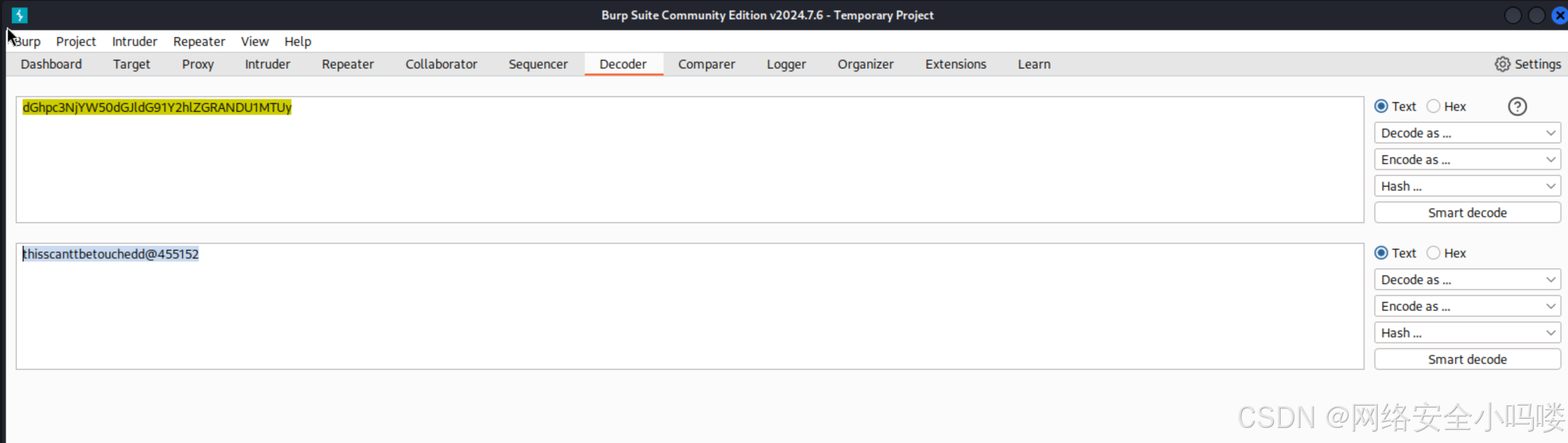
Task: Switch to the Proxy tab
Action: pyautogui.click(x=198, y=64)
